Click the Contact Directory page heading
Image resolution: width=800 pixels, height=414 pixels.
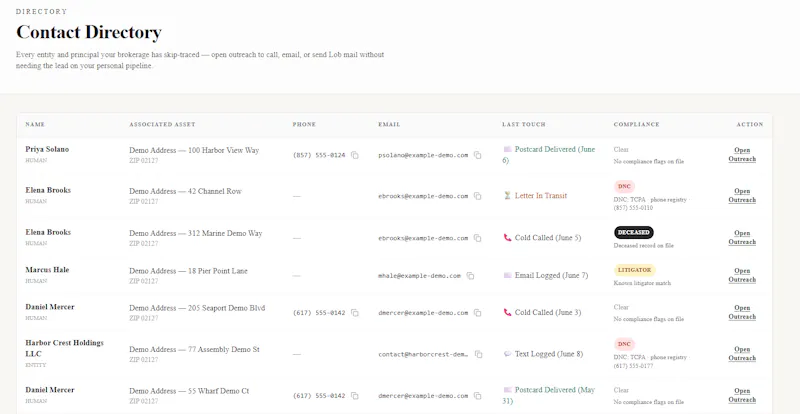coord(89,32)
